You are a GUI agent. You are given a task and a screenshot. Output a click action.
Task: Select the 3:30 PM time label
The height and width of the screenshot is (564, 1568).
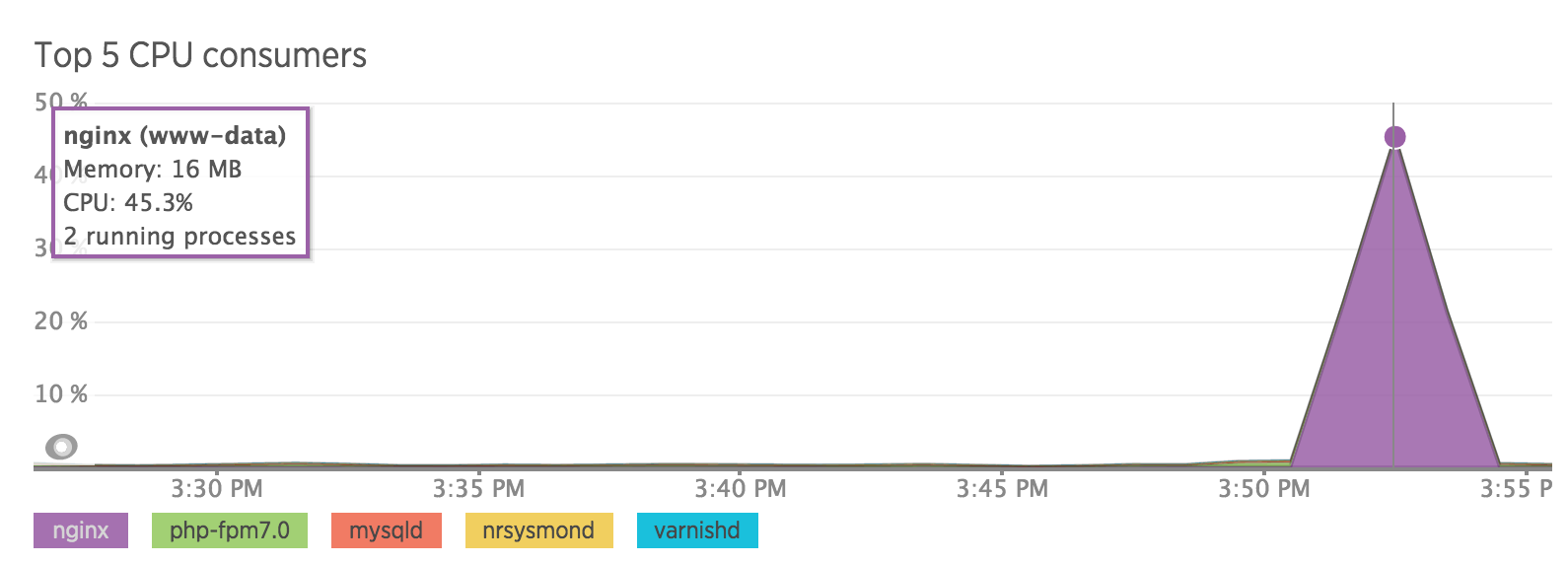[x=217, y=489]
